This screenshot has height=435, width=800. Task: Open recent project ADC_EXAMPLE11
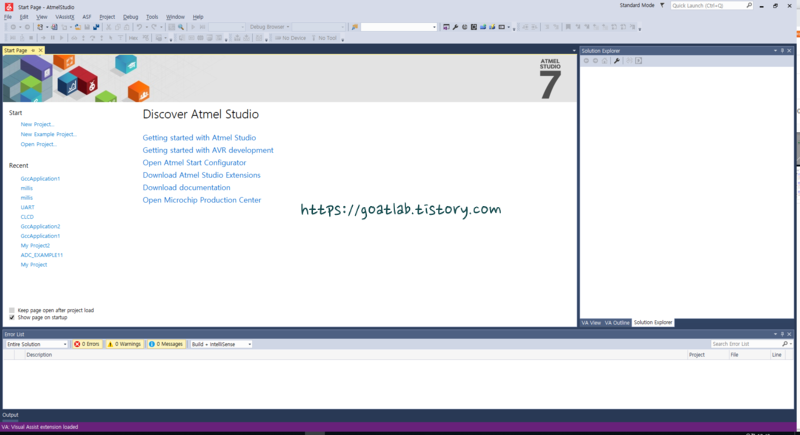pyautogui.click(x=41, y=255)
